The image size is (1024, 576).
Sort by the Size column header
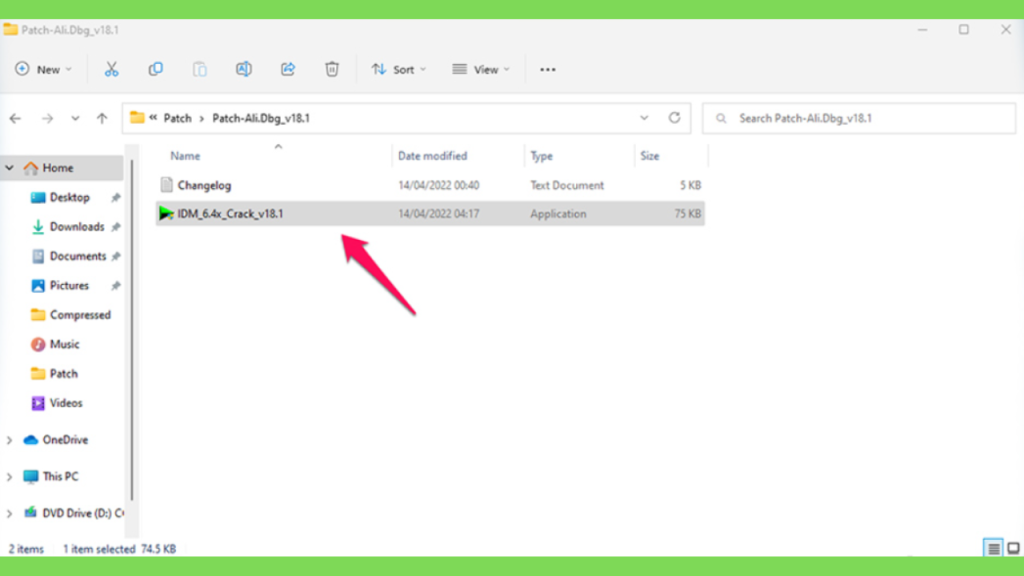tap(649, 156)
